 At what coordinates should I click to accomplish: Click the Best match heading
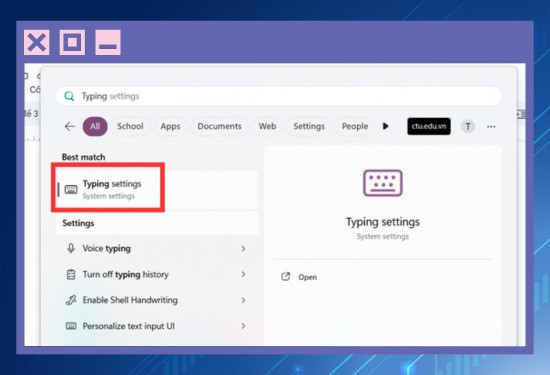[83, 157]
